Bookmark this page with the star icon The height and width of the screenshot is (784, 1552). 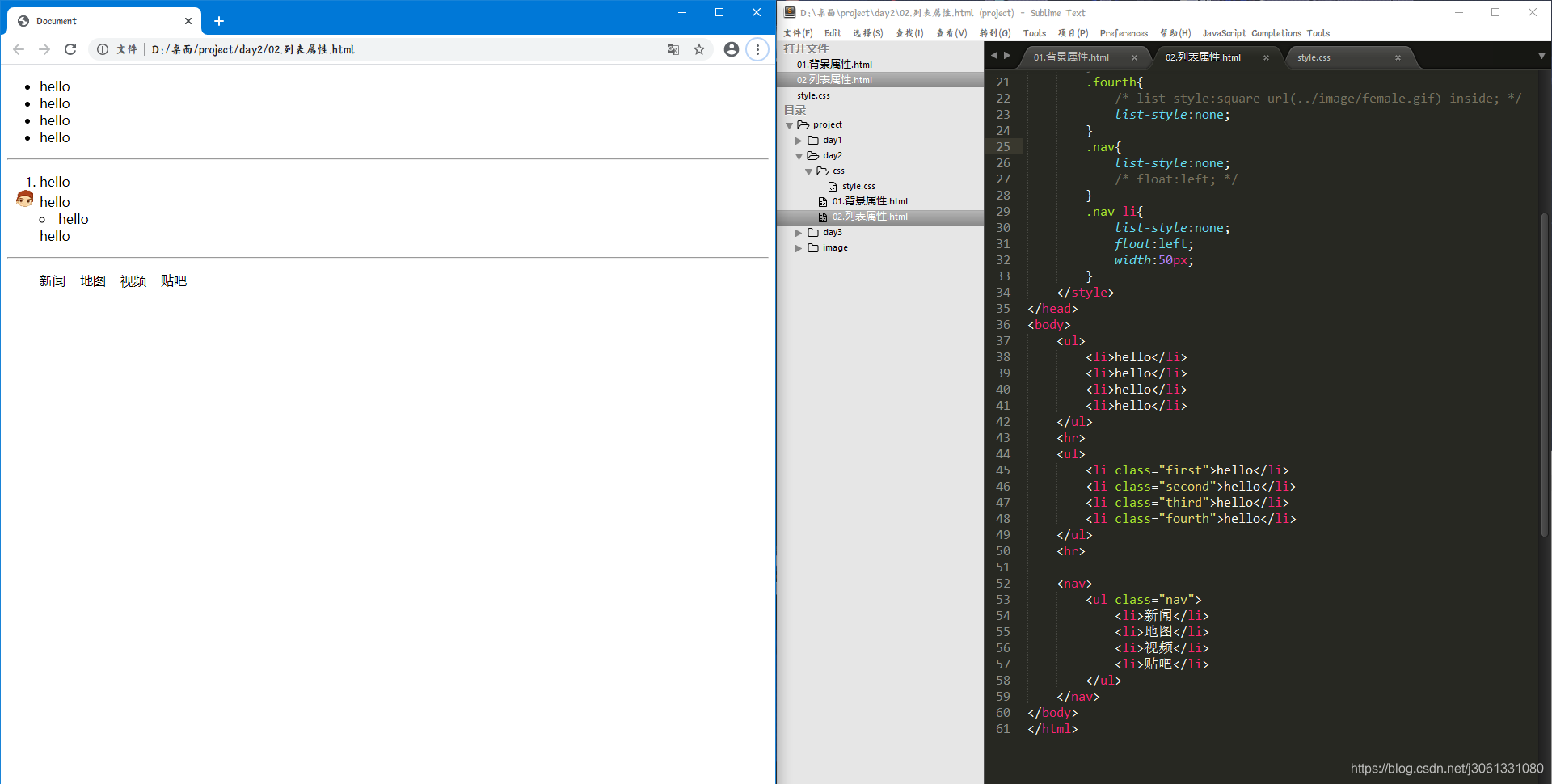pyautogui.click(x=699, y=49)
